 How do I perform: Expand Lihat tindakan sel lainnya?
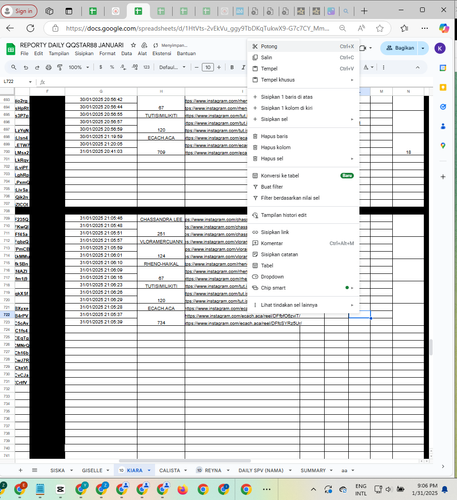coord(303,305)
